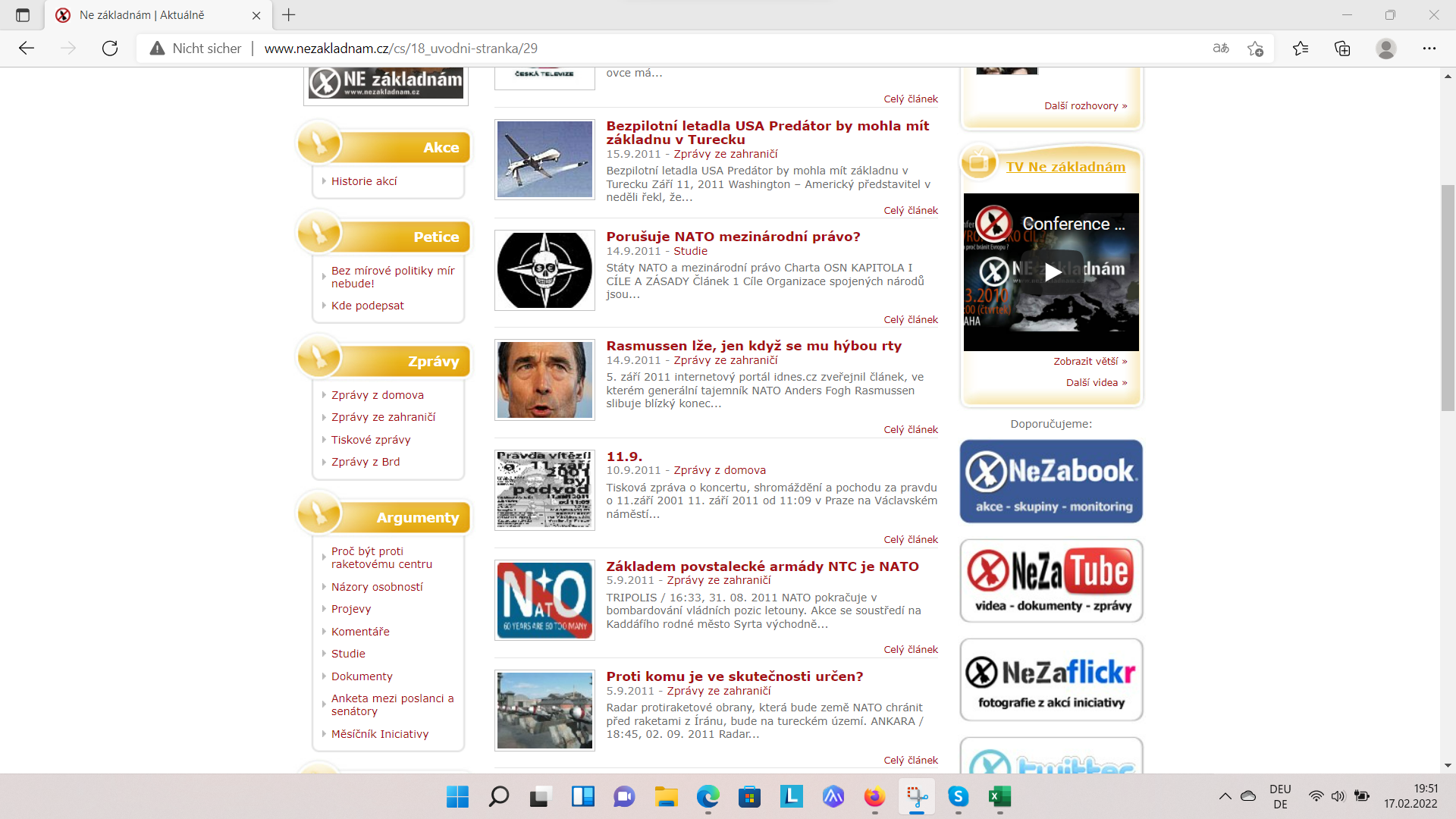This screenshot has height=819, width=1456.
Task: Open Rasmussen lže article headline
Action: (x=754, y=346)
